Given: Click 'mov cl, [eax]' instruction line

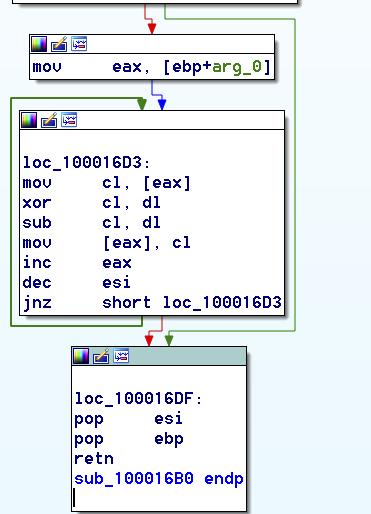Looking at the screenshot, I should coord(106,183).
